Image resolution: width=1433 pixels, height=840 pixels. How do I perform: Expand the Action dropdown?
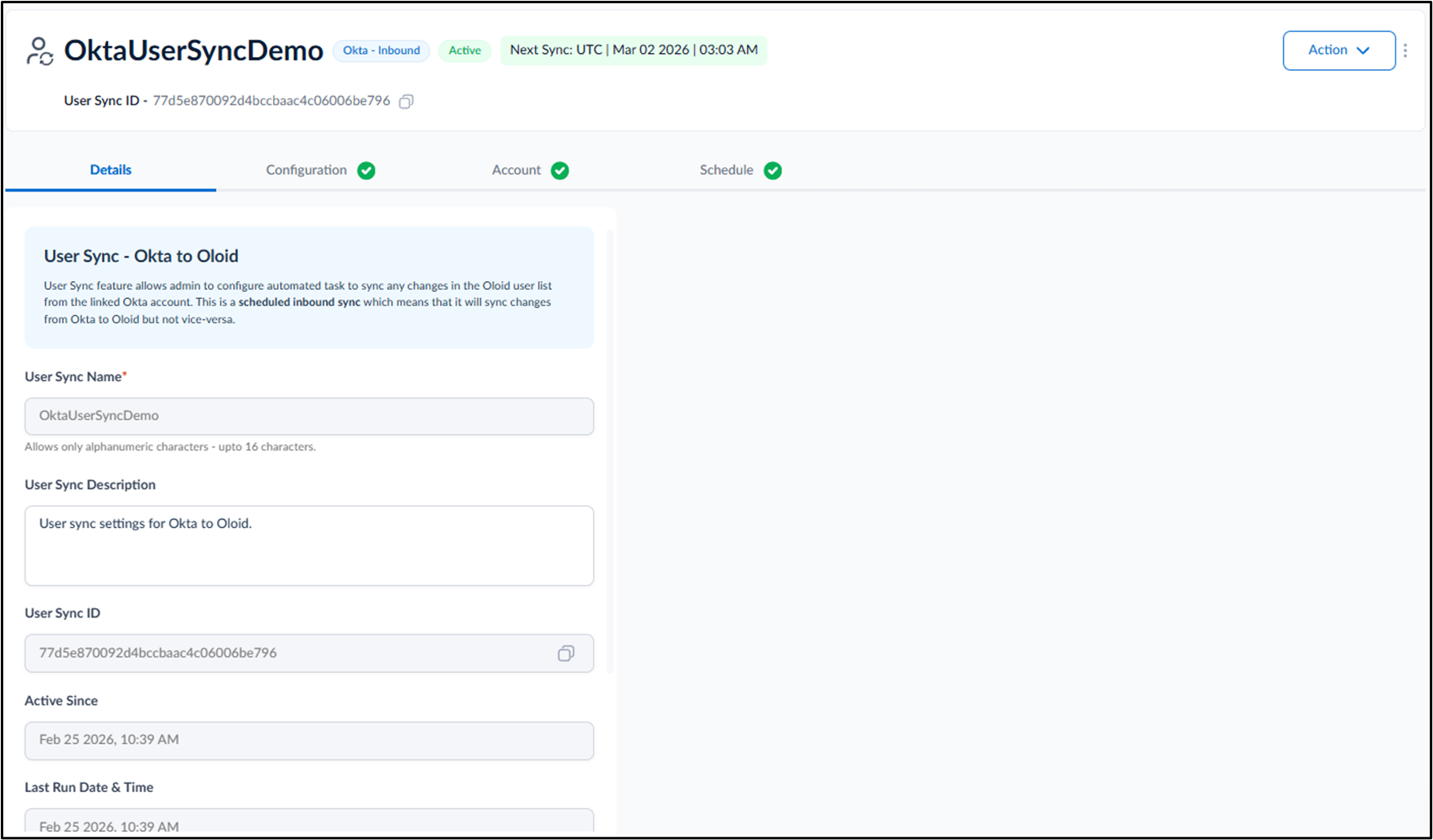(1338, 51)
